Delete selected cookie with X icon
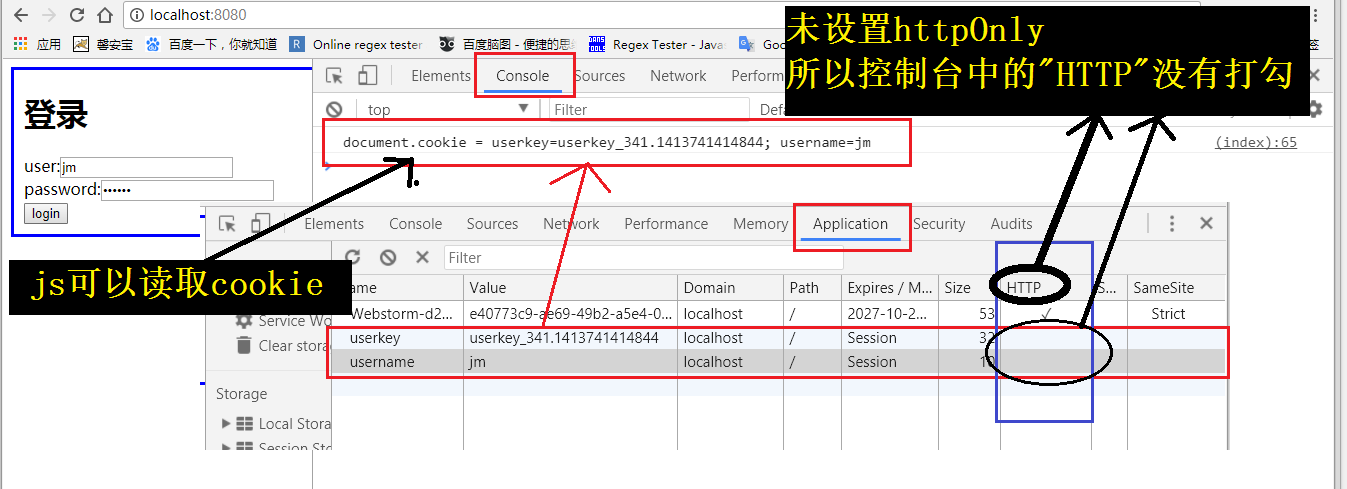The height and width of the screenshot is (489, 1347). [x=422, y=257]
